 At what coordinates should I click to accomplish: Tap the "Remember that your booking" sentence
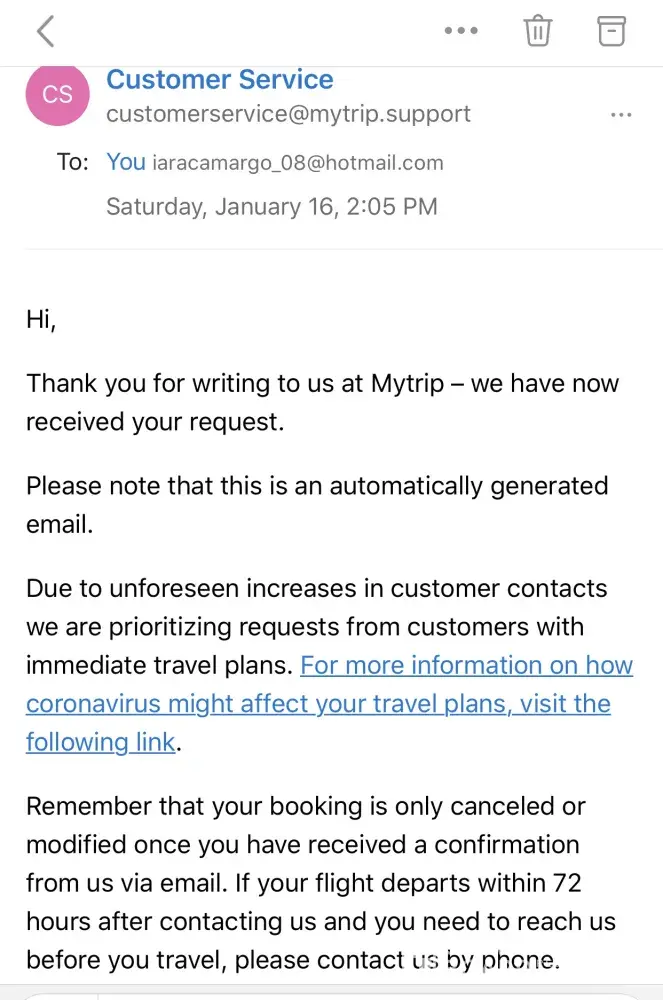305,806
